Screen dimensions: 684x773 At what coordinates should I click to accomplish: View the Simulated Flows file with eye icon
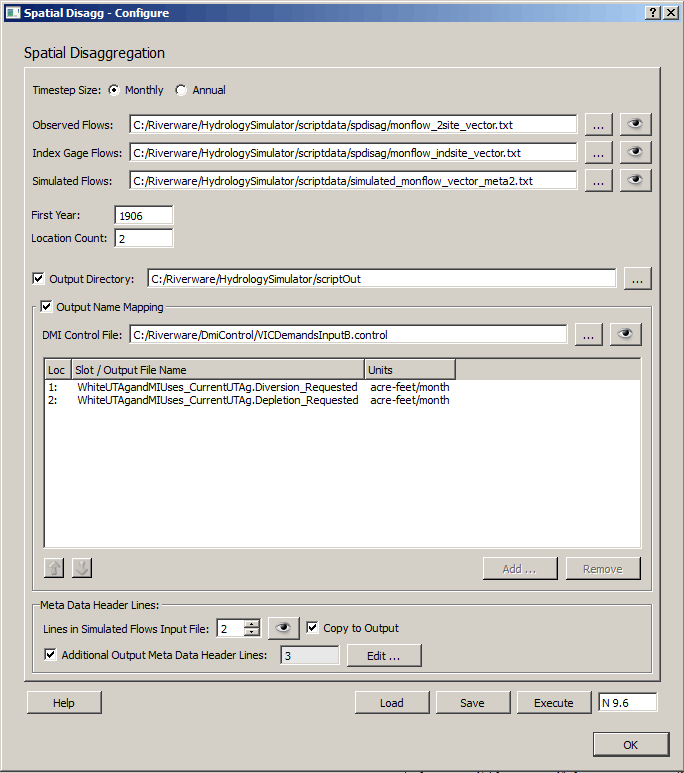(x=635, y=180)
